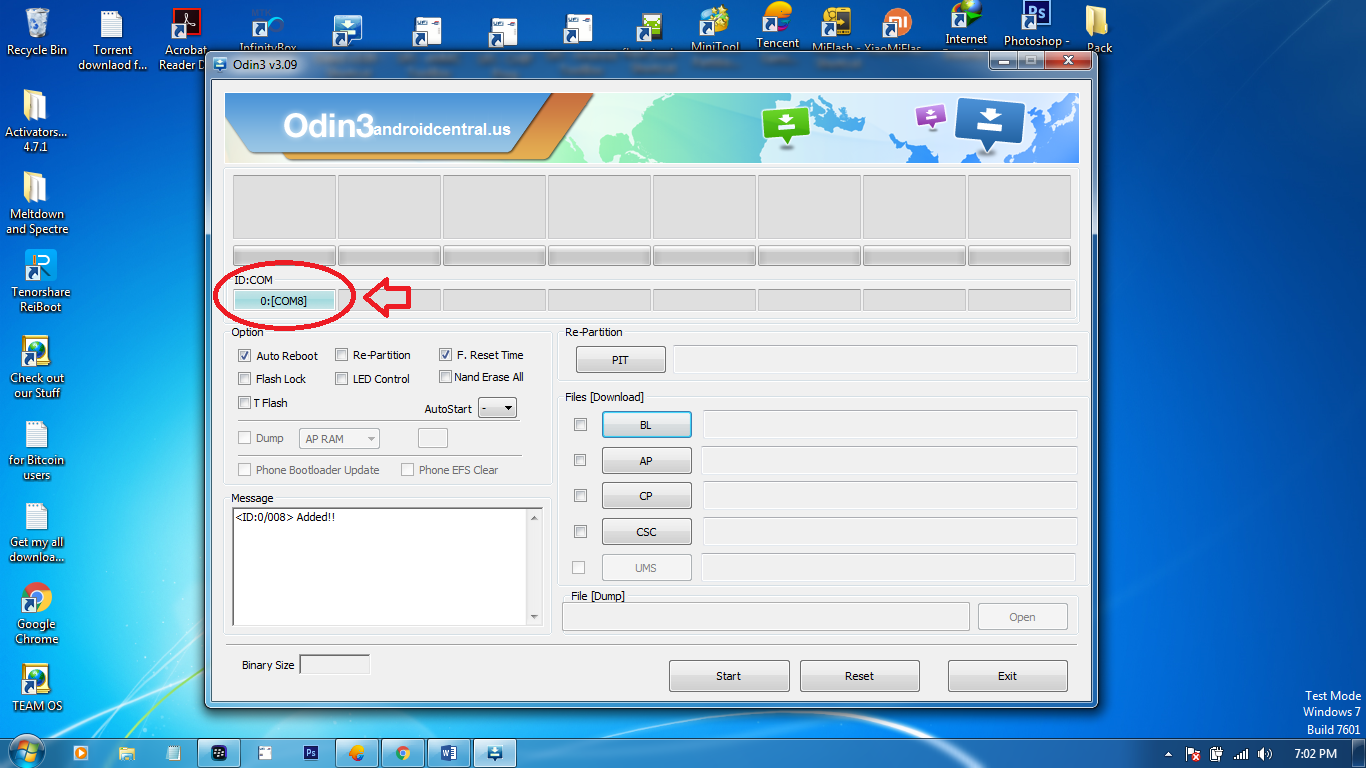Enable the T Flash checkbox
Image resolution: width=1366 pixels, height=768 pixels.
tap(244, 403)
